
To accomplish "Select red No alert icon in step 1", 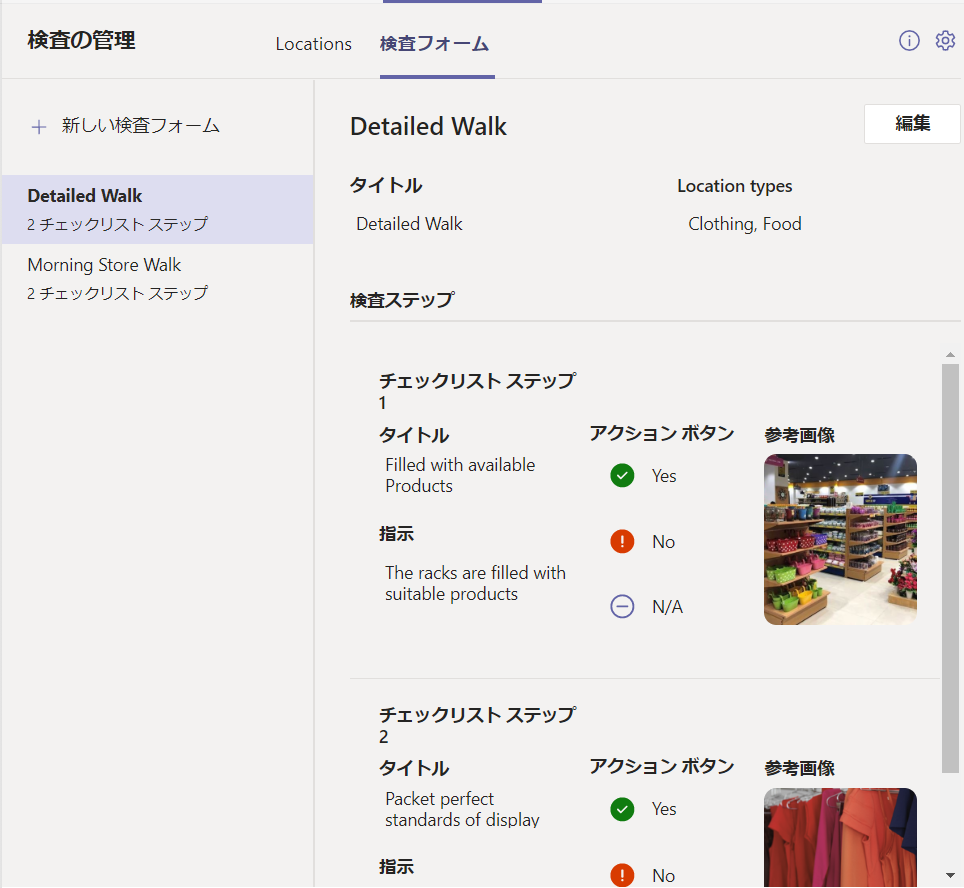I will [x=622, y=541].
